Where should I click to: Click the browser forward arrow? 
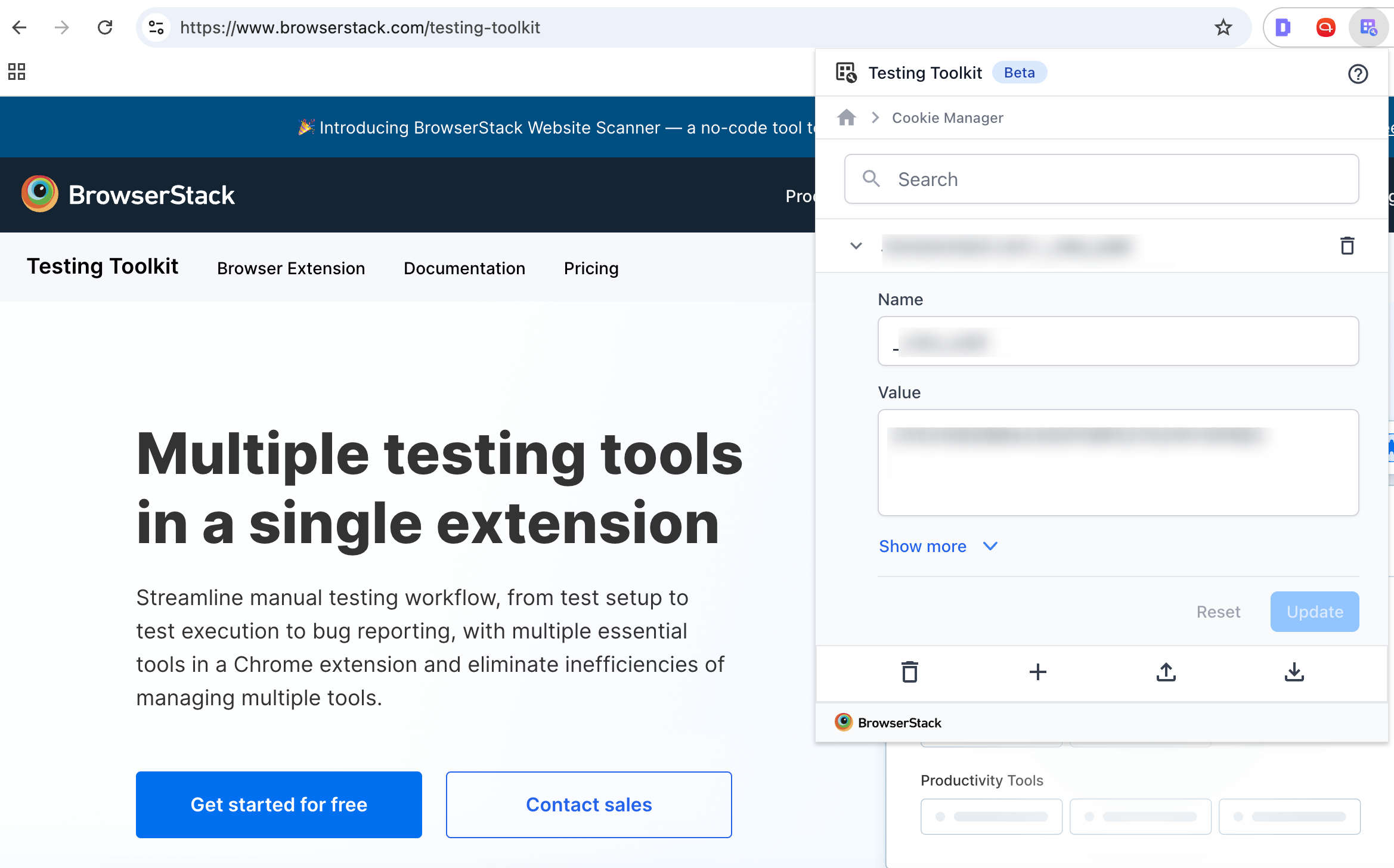point(62,27)
